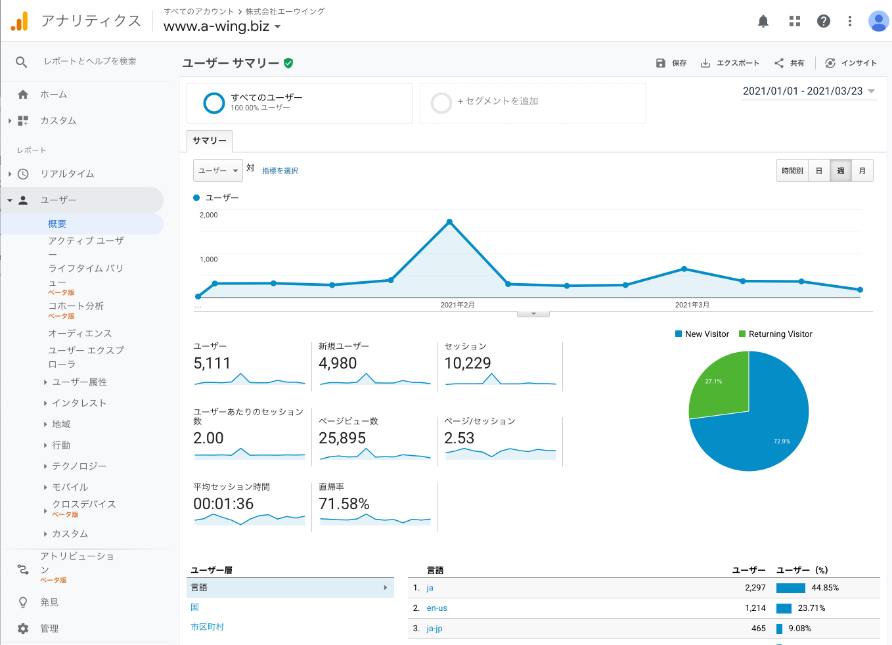
Task: Click the export download icon
Action: coord(706,63)
